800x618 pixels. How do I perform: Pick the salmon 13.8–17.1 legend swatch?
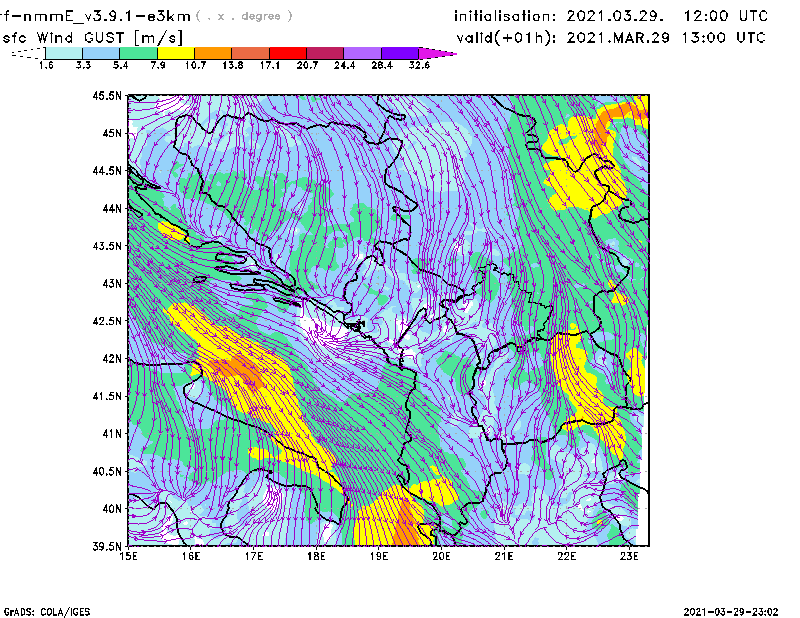click(251, 53)
